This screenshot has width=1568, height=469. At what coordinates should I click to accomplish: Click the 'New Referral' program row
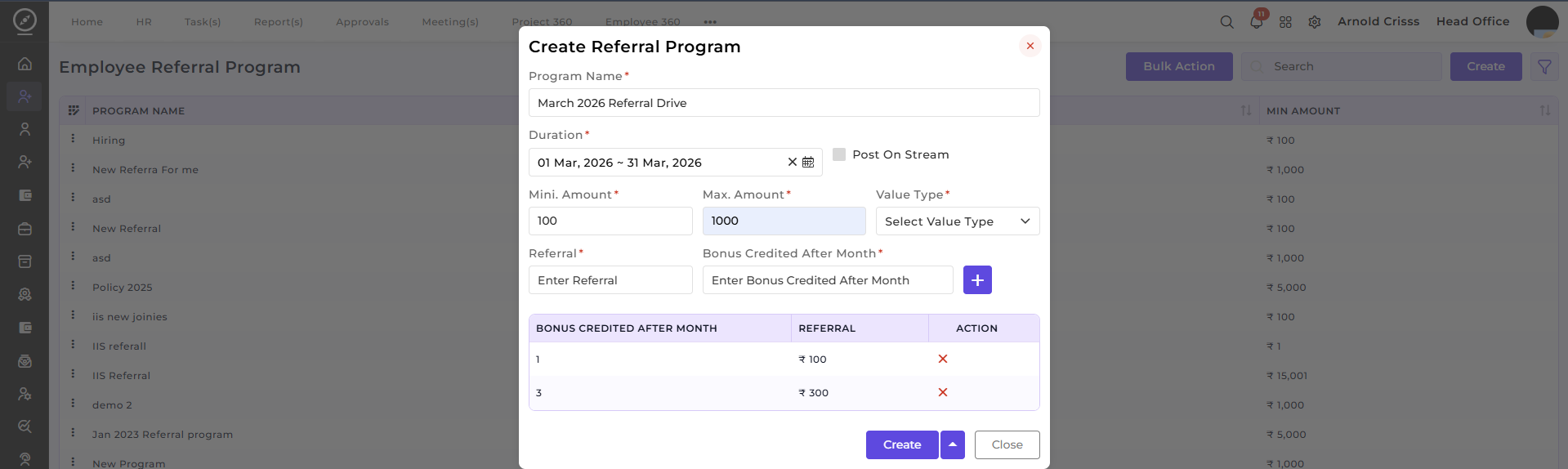coord(127,229)
